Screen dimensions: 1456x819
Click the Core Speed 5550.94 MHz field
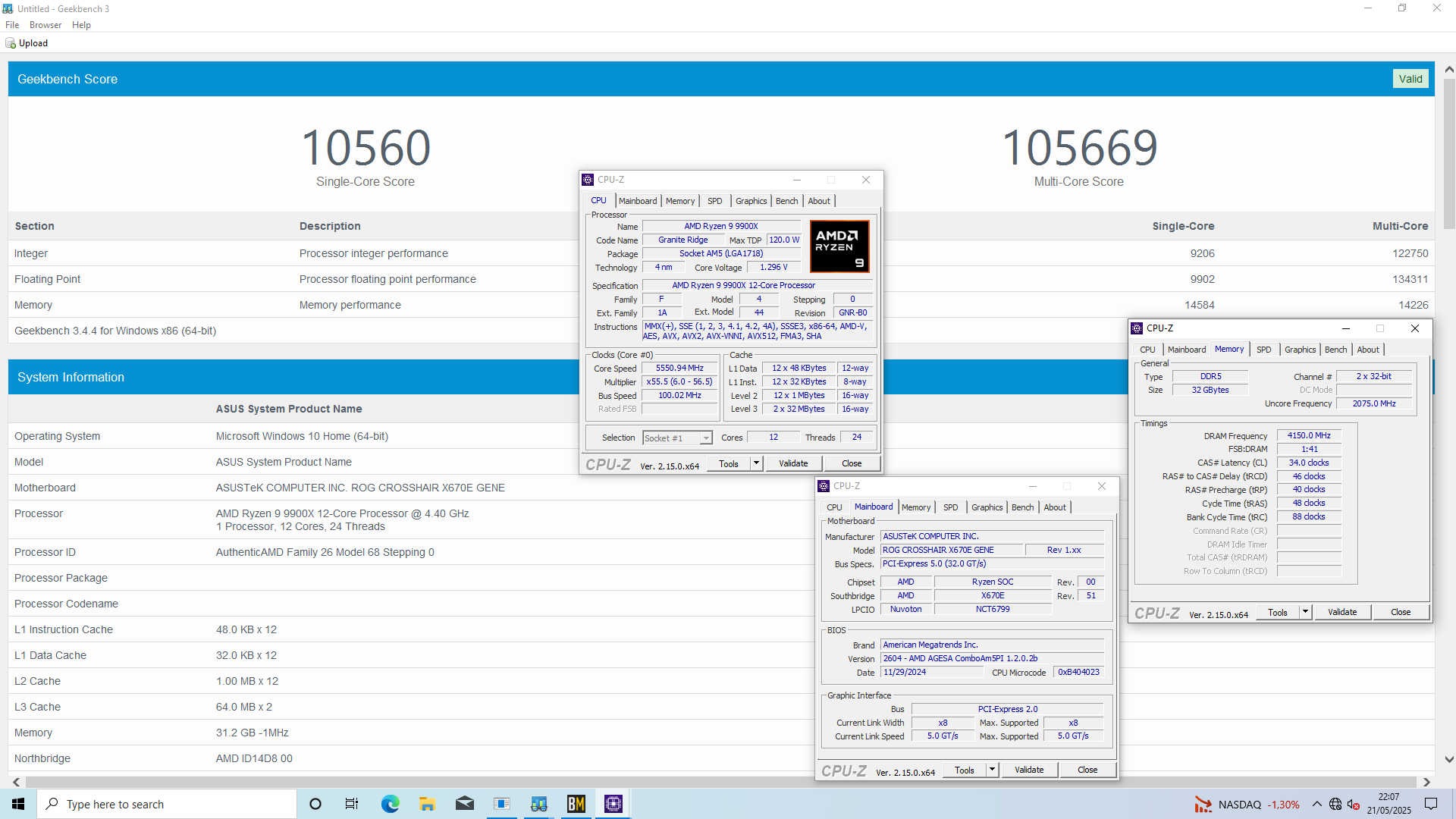(679, 369)
